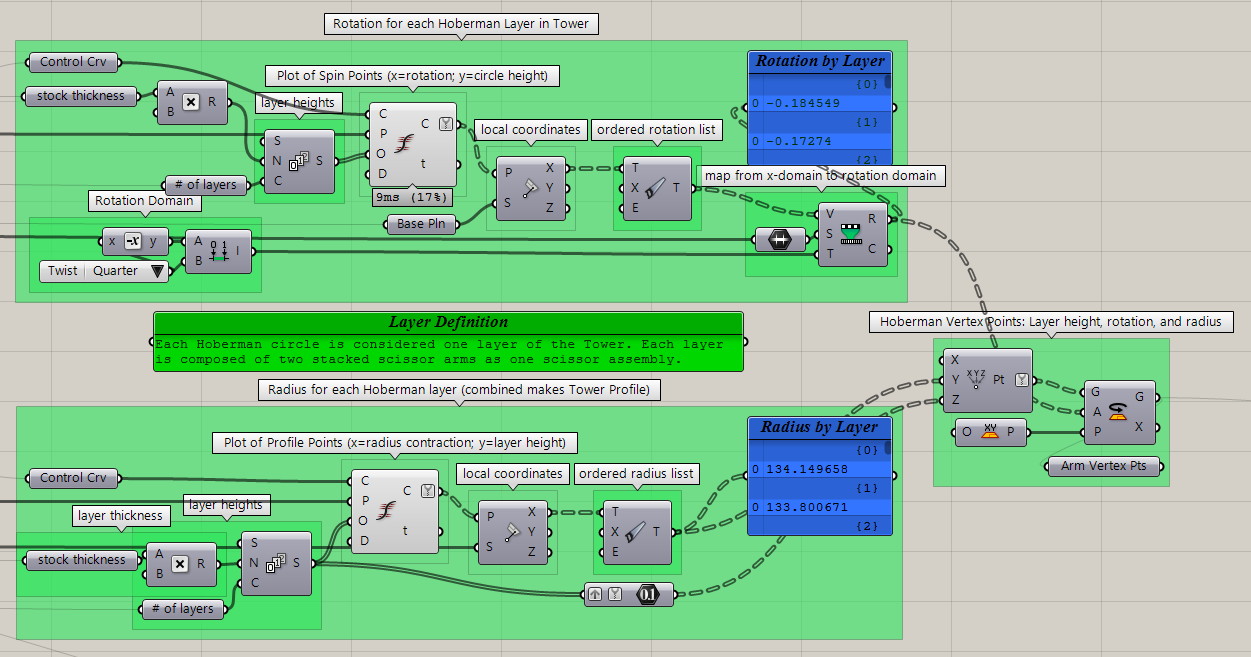
Task: Select the Remap Numbers component with the V S T inputs
Action: (x=852, y=235)
